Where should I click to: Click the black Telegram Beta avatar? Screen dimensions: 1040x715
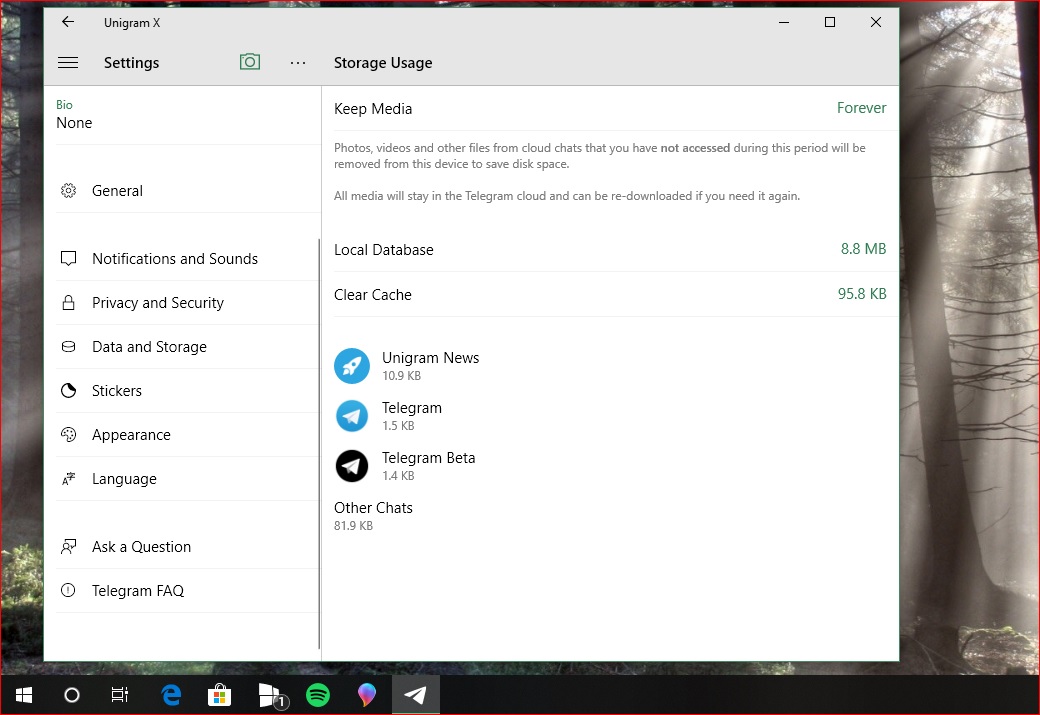tap(352, 466)
